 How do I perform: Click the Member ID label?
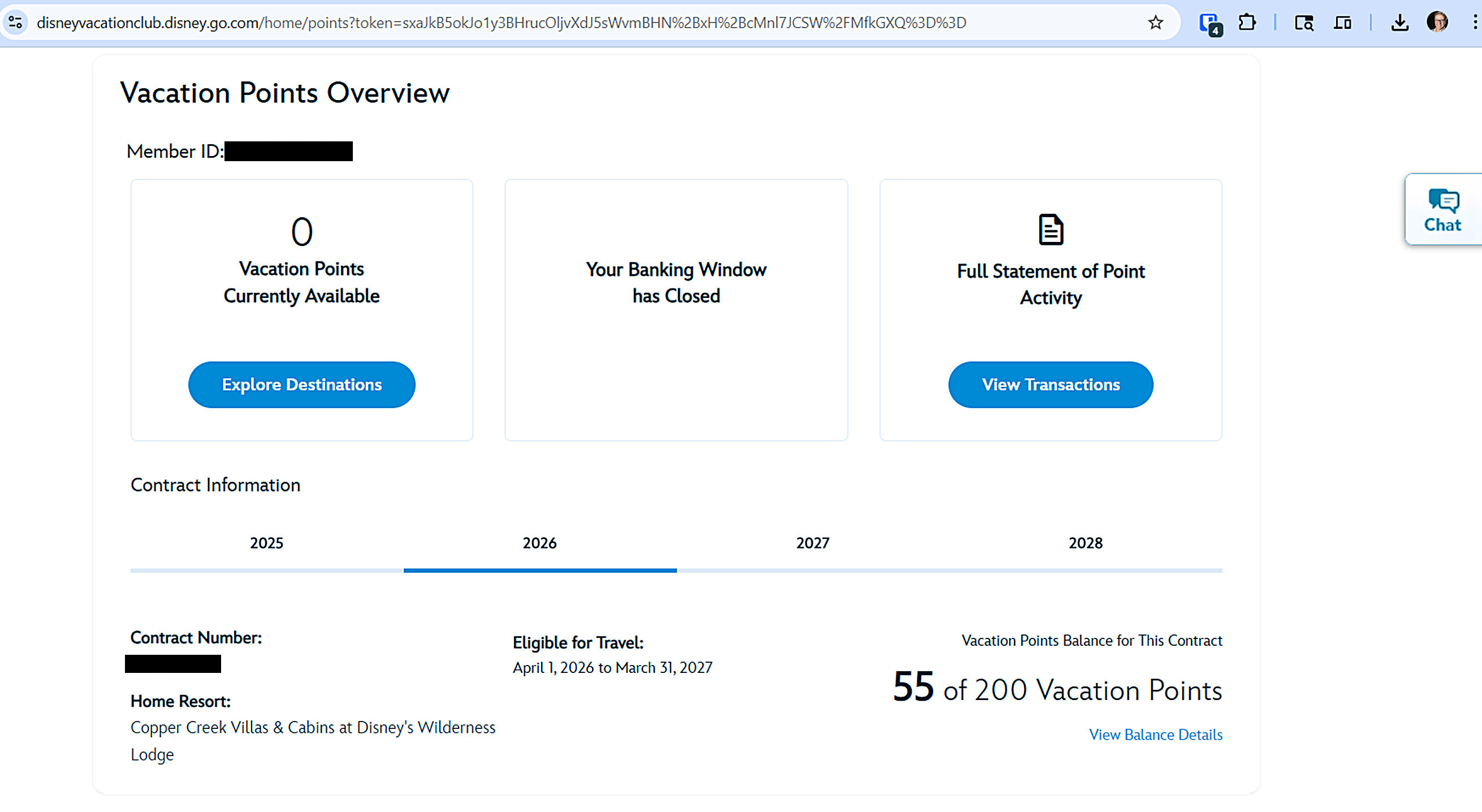175,152
